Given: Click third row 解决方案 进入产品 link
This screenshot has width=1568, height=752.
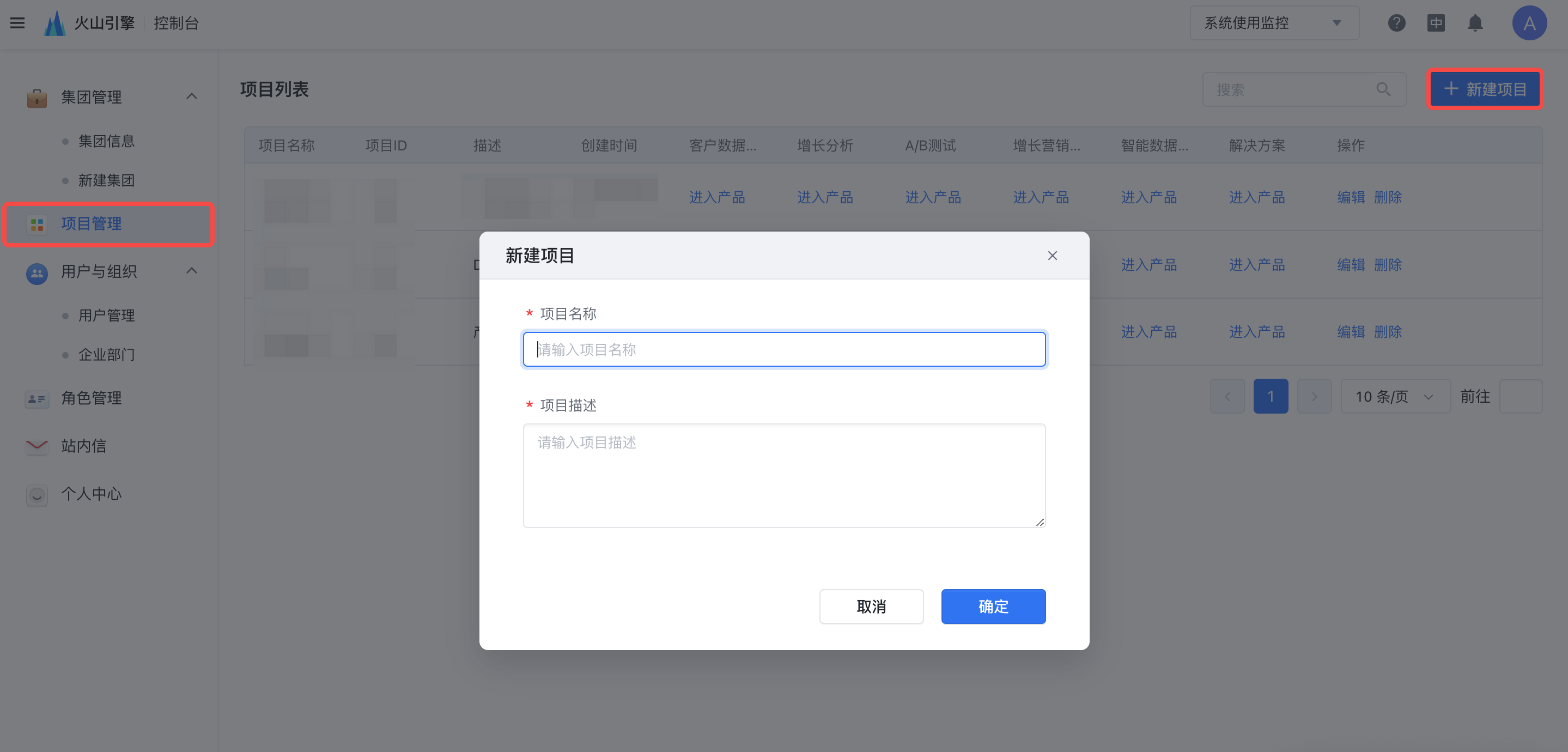Looking at the screenshot, I should click(x=1257, y=332).
